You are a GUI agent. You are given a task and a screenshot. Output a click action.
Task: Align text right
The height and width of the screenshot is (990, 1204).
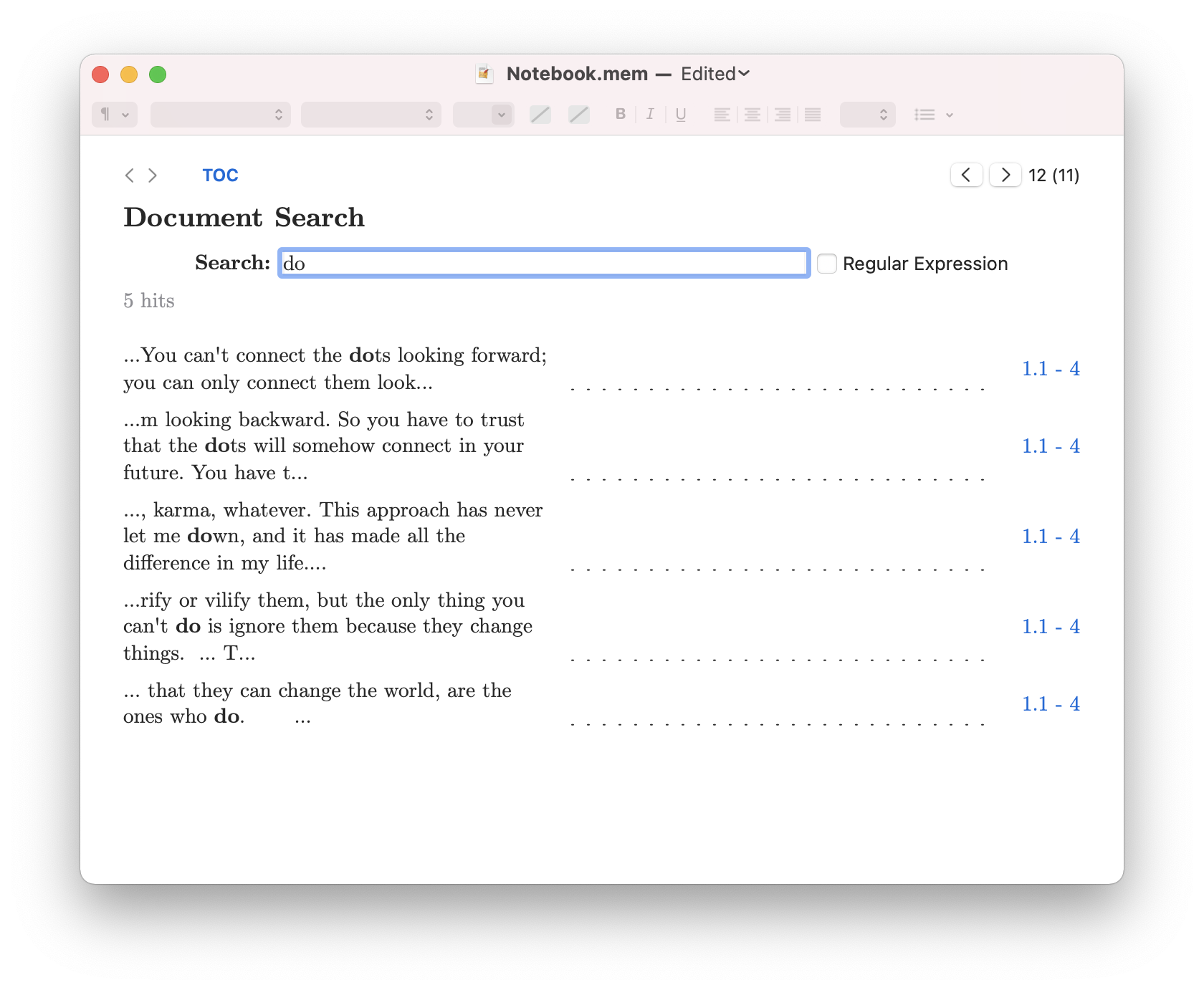(x=783, y=115)
